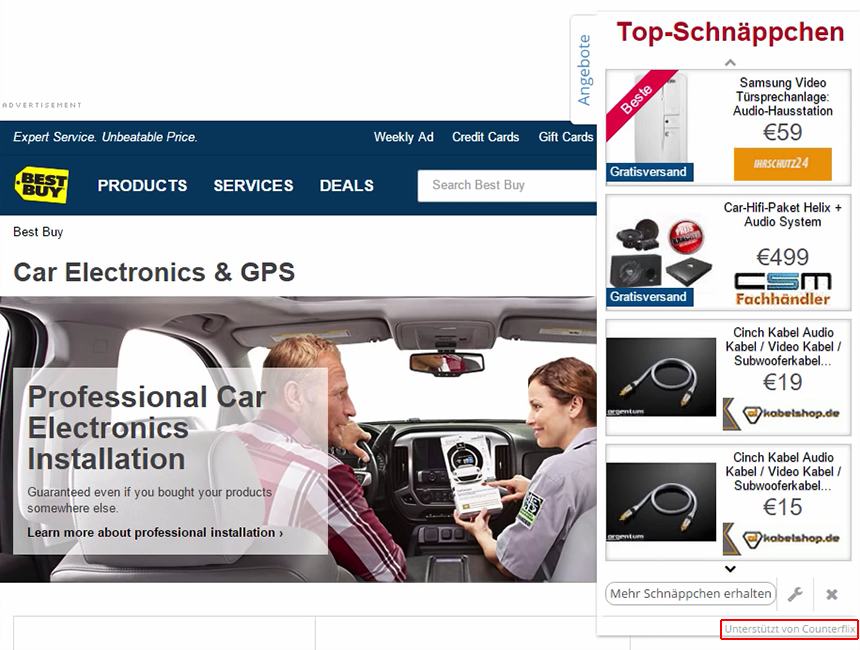The height and width of the screenshot is (650, 860).
Task: Open the wrench settings icon in ad panel
Action: (x=795, y=594)
